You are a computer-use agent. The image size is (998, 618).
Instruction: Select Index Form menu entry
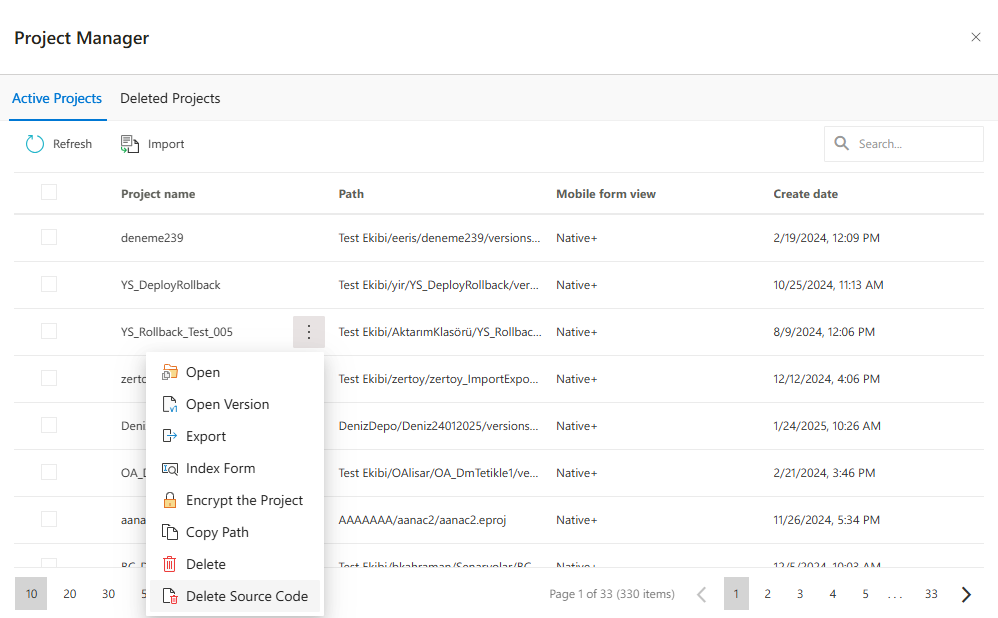pyautogui.click(x=233, y=468)
